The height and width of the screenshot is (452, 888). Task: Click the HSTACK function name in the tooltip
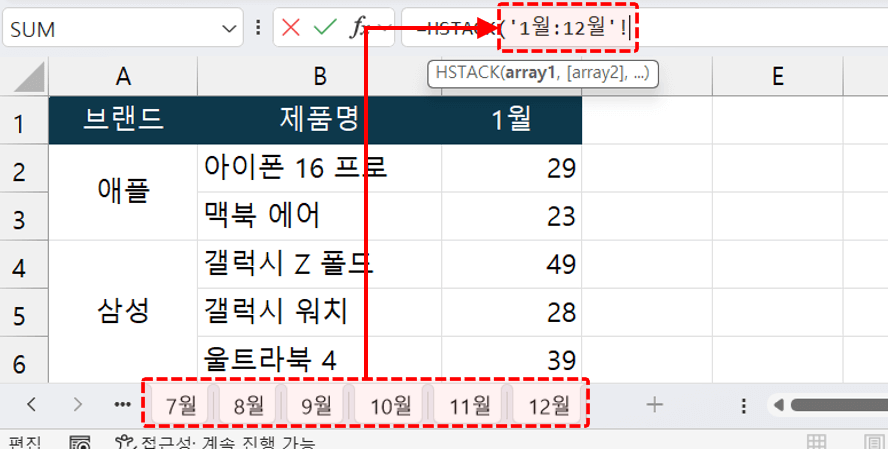tap(467, 74)
